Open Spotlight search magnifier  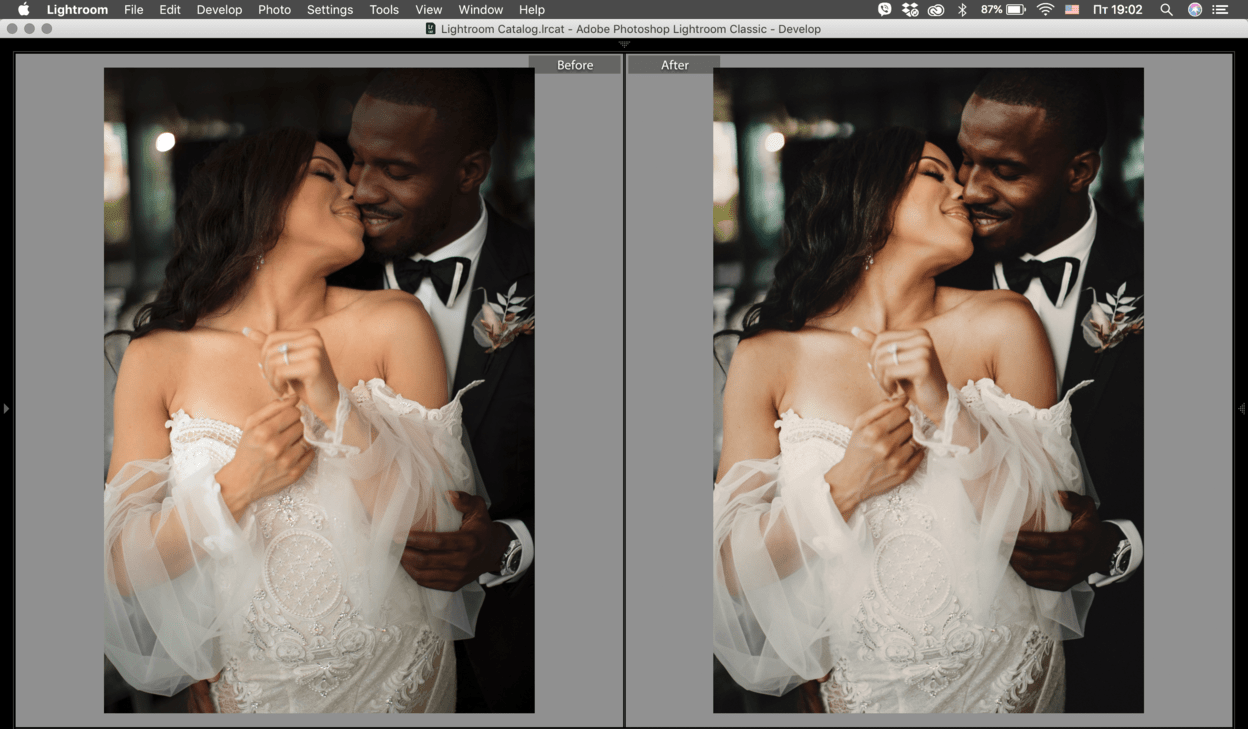click(x=1166, y=9)
